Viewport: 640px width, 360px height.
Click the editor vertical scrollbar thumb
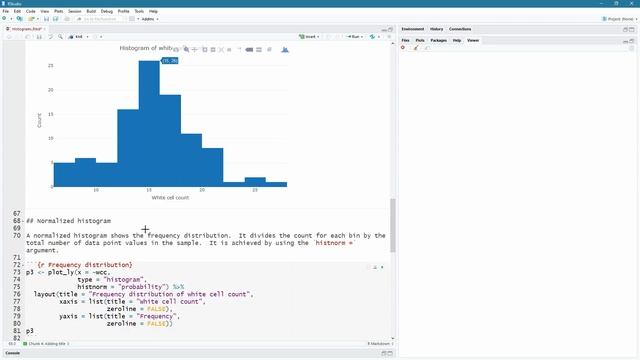pyautogui.click(x=393, y=225)
